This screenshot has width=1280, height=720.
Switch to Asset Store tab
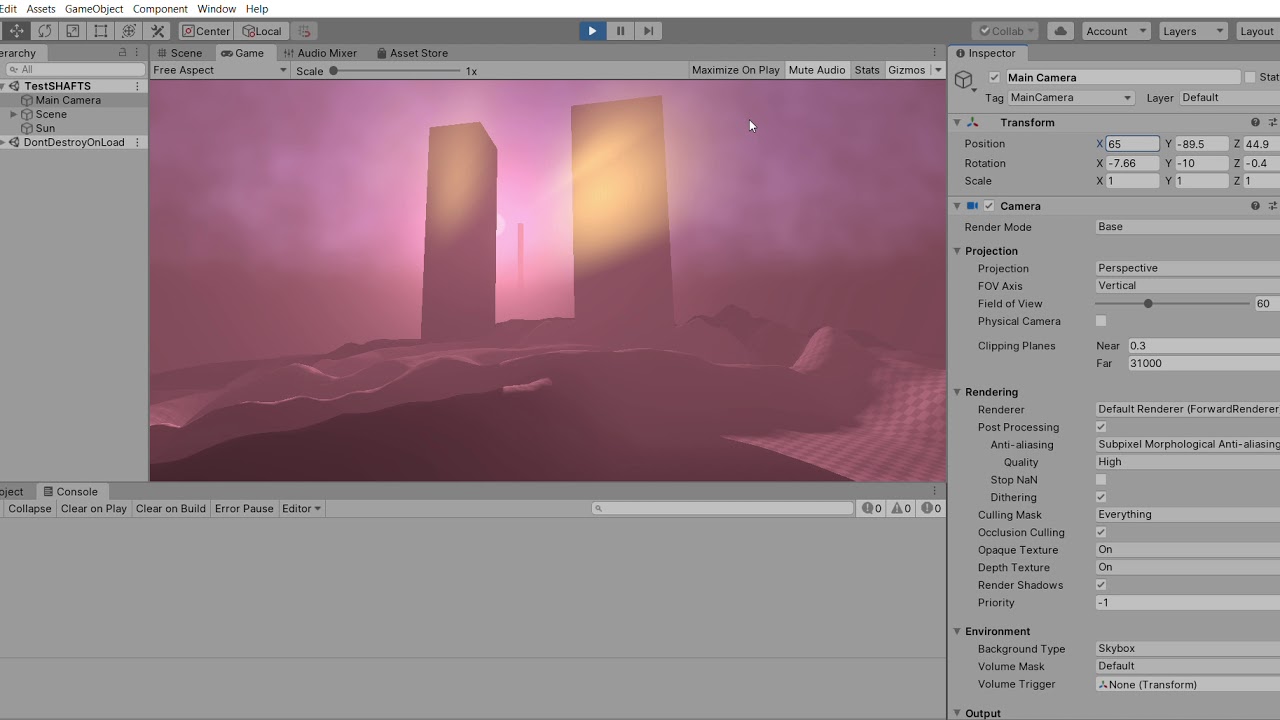click(411, 53)
